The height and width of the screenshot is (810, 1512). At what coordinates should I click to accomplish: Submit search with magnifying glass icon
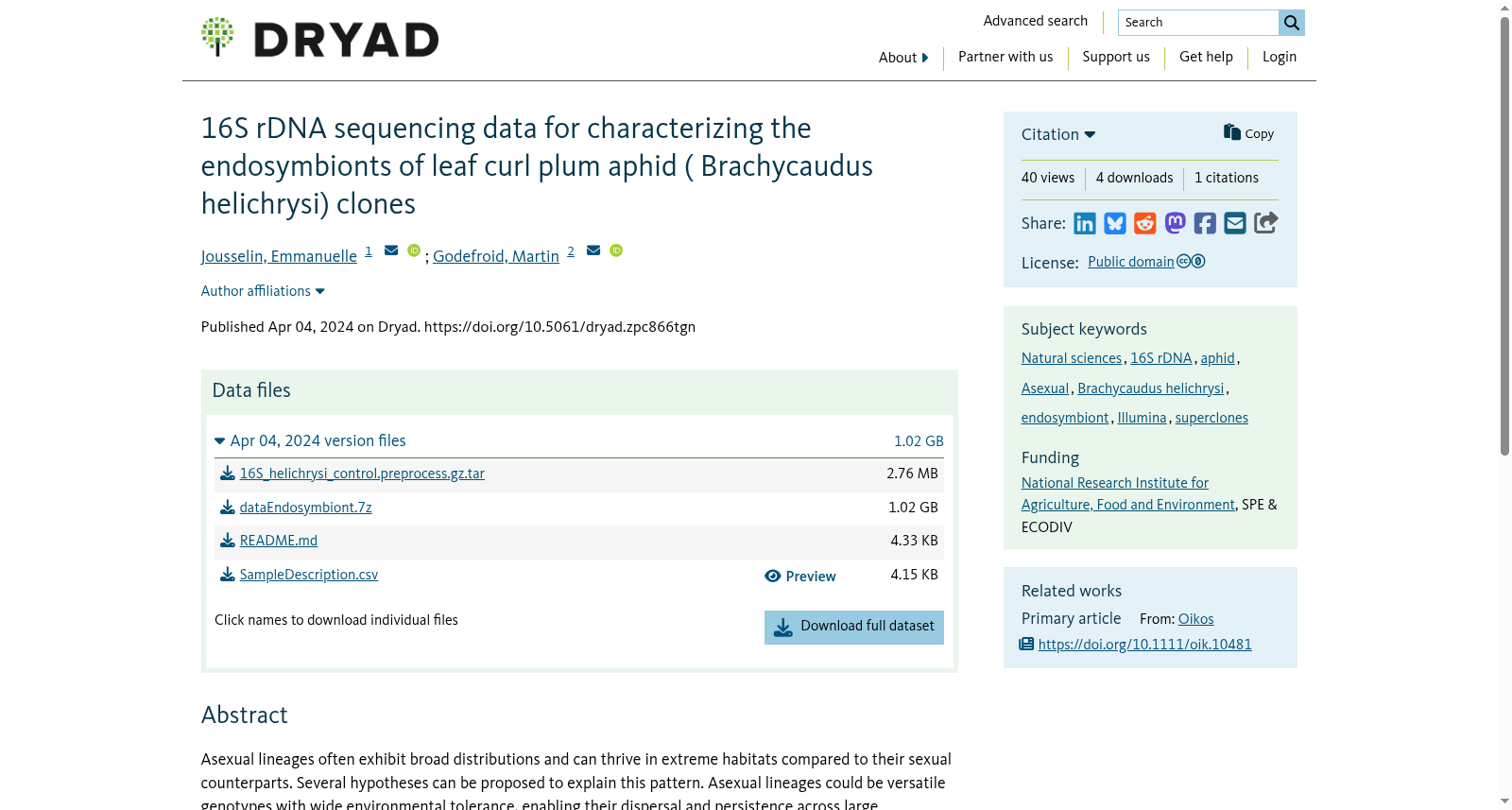click(x=1292, y=23)
